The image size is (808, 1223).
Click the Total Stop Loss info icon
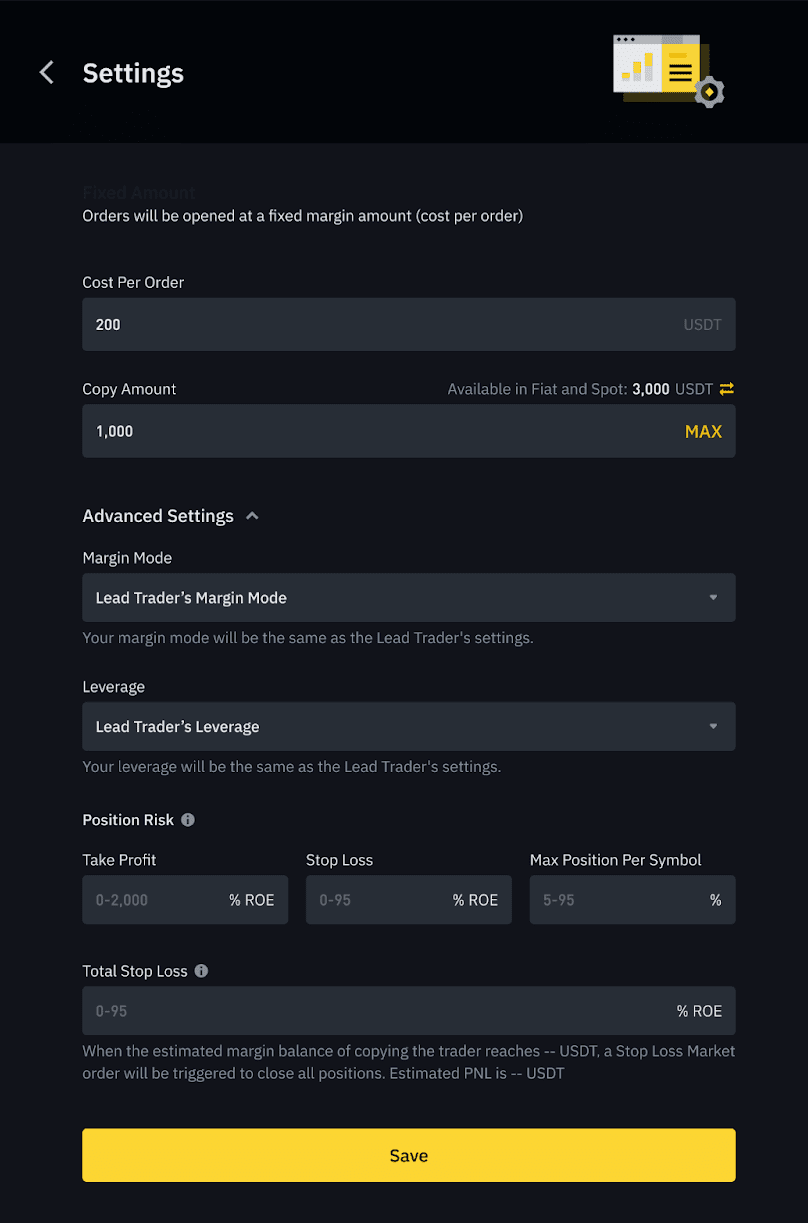pyautogui.click(x=201, y=971)
